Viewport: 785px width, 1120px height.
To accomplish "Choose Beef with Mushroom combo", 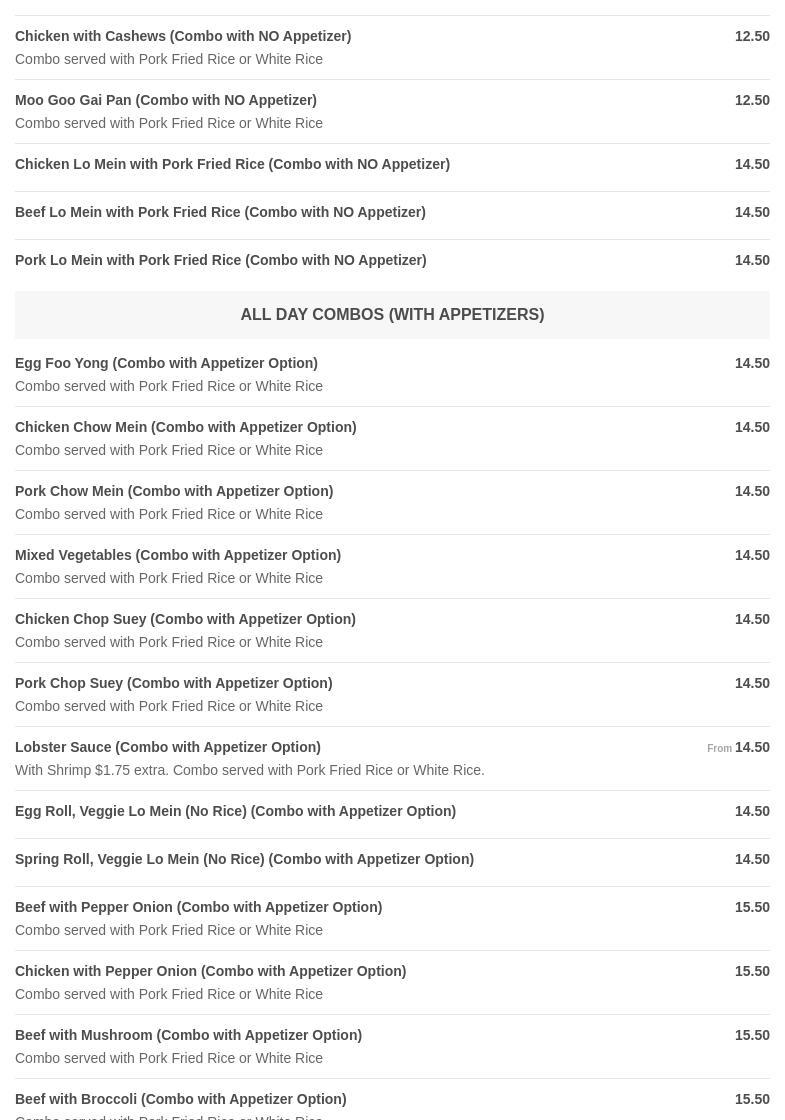I will [188, 1036].
